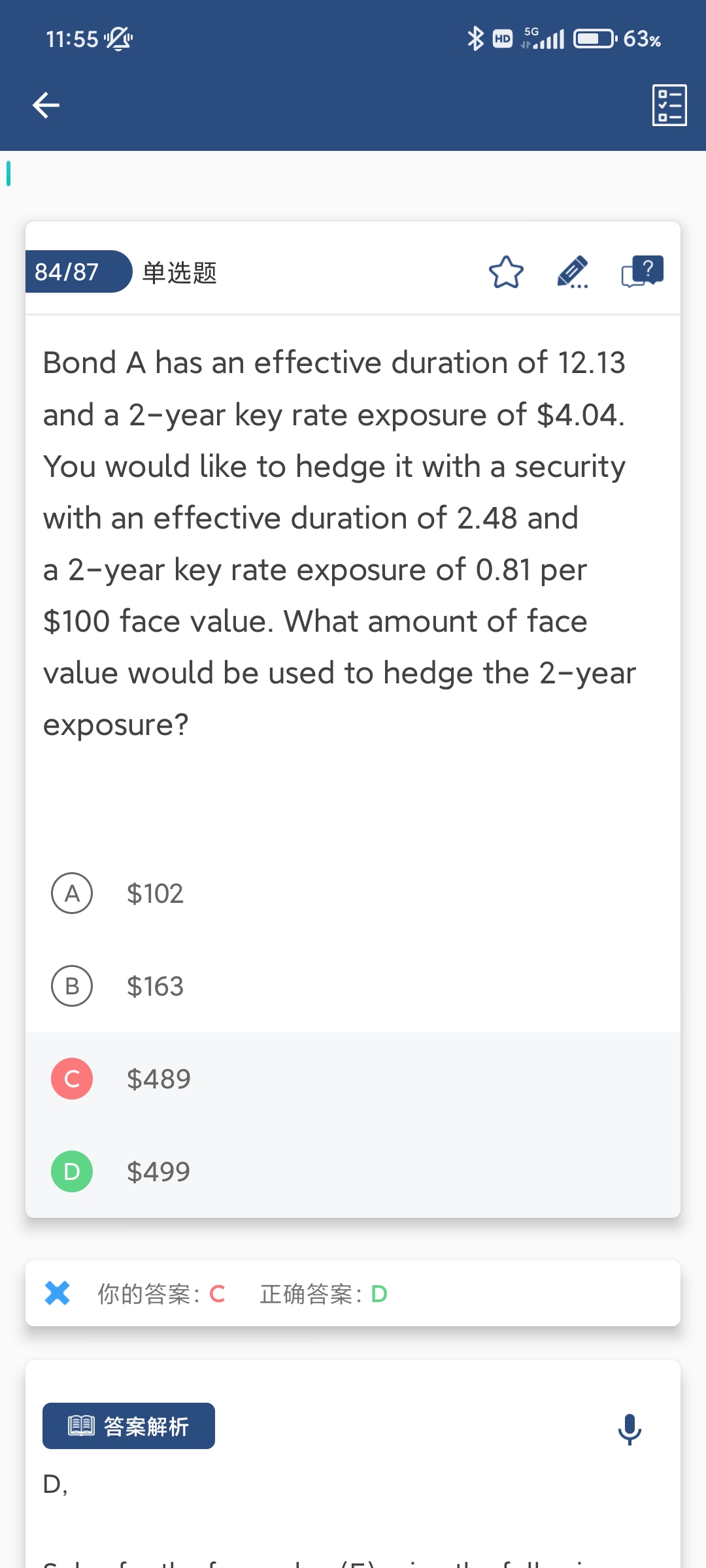The height and width of the screenshot is (1568, 706).
Task: Select the green option D circle
Action: coord(72,1171)
